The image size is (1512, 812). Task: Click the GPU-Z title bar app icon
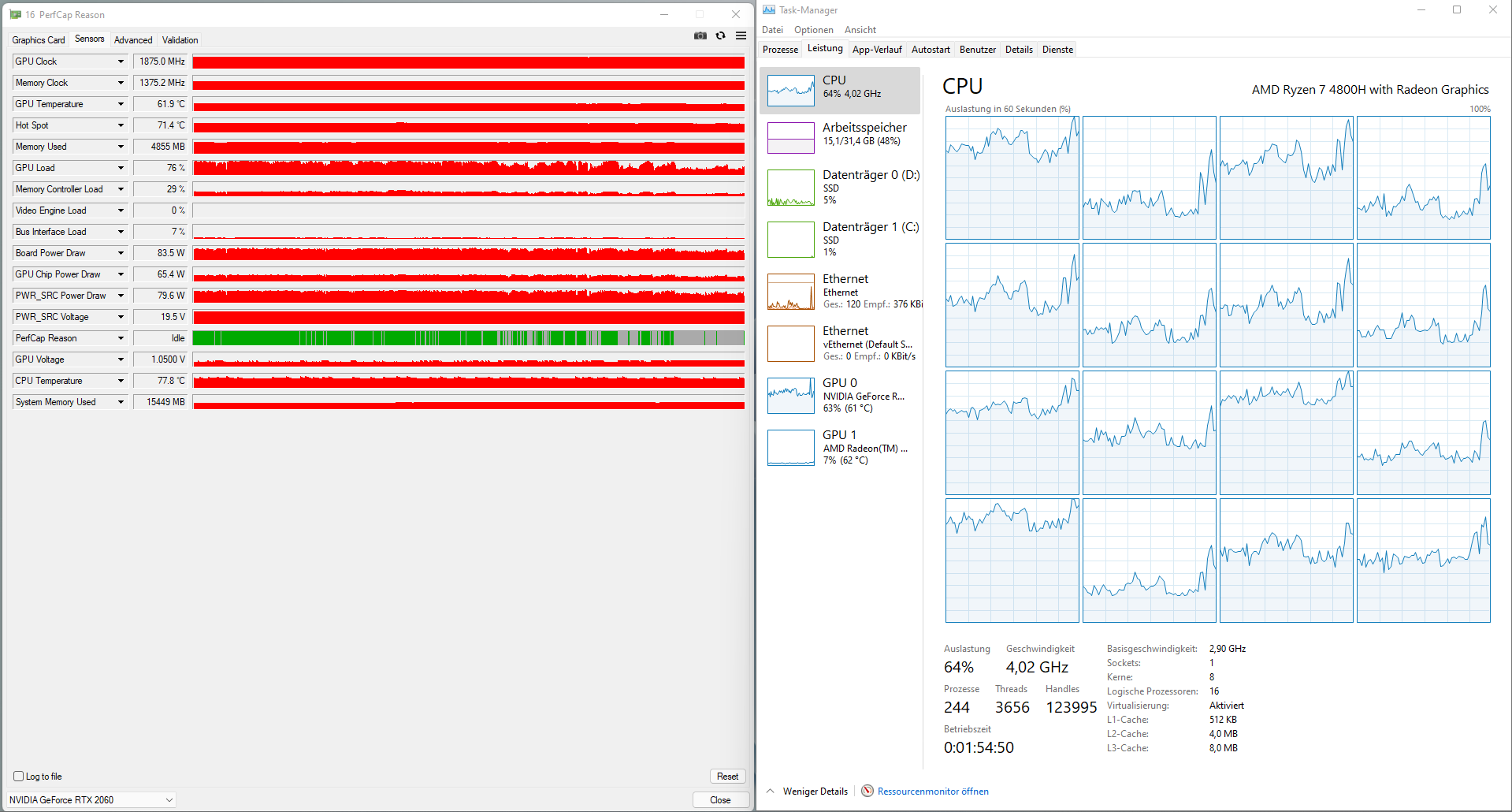(15, 14)
